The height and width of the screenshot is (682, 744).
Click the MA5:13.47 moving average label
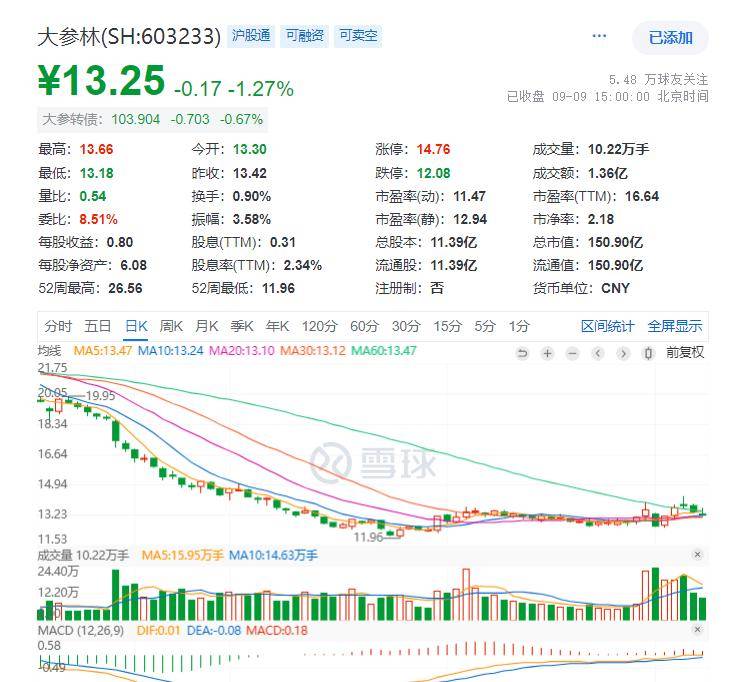pos(102,351)
